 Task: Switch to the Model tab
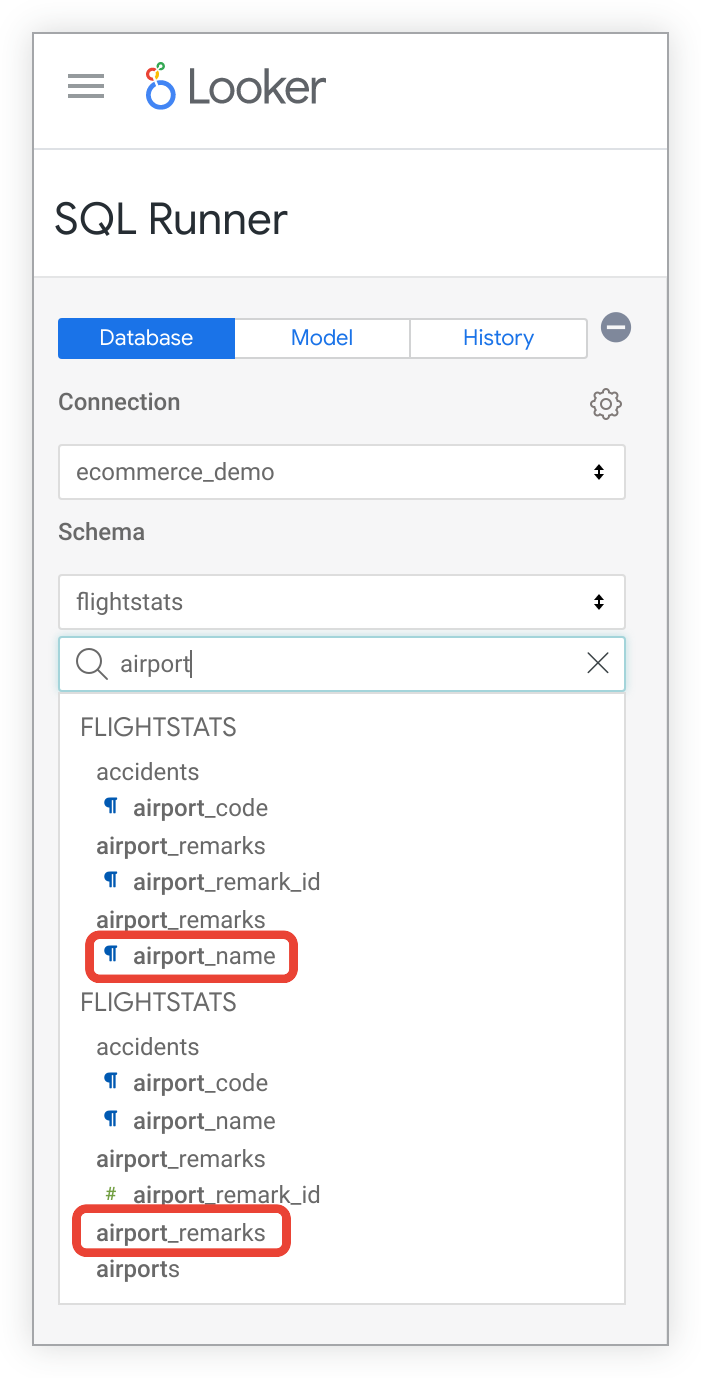coord(322,338)
